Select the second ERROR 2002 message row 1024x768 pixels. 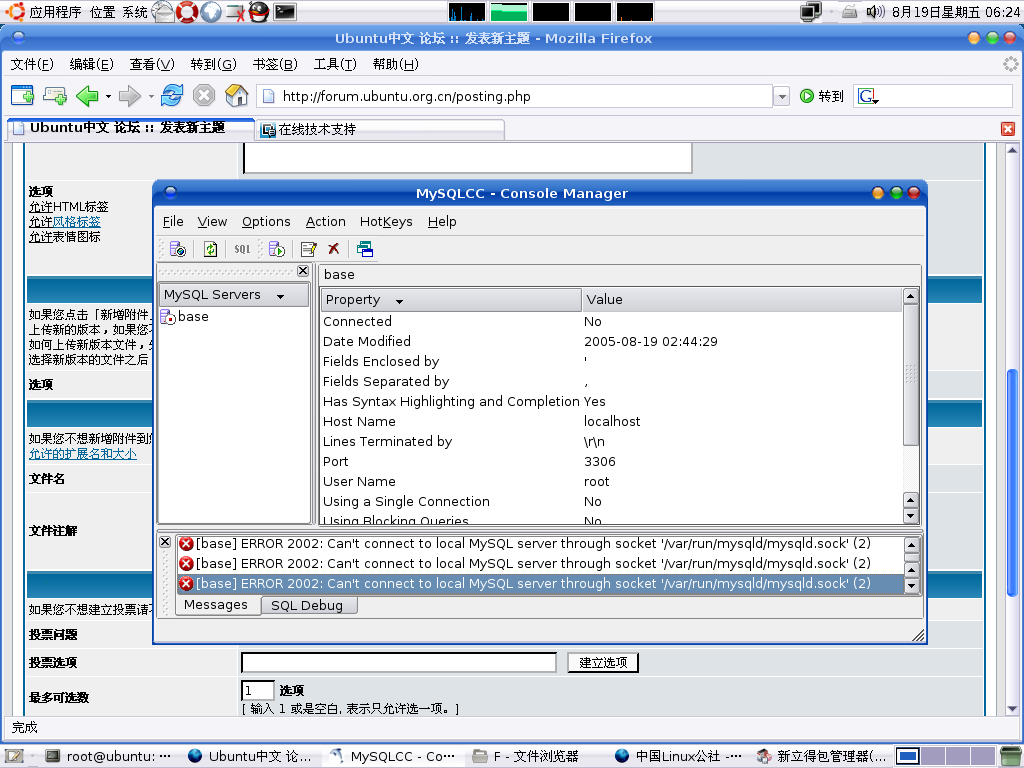pos(539,563)
